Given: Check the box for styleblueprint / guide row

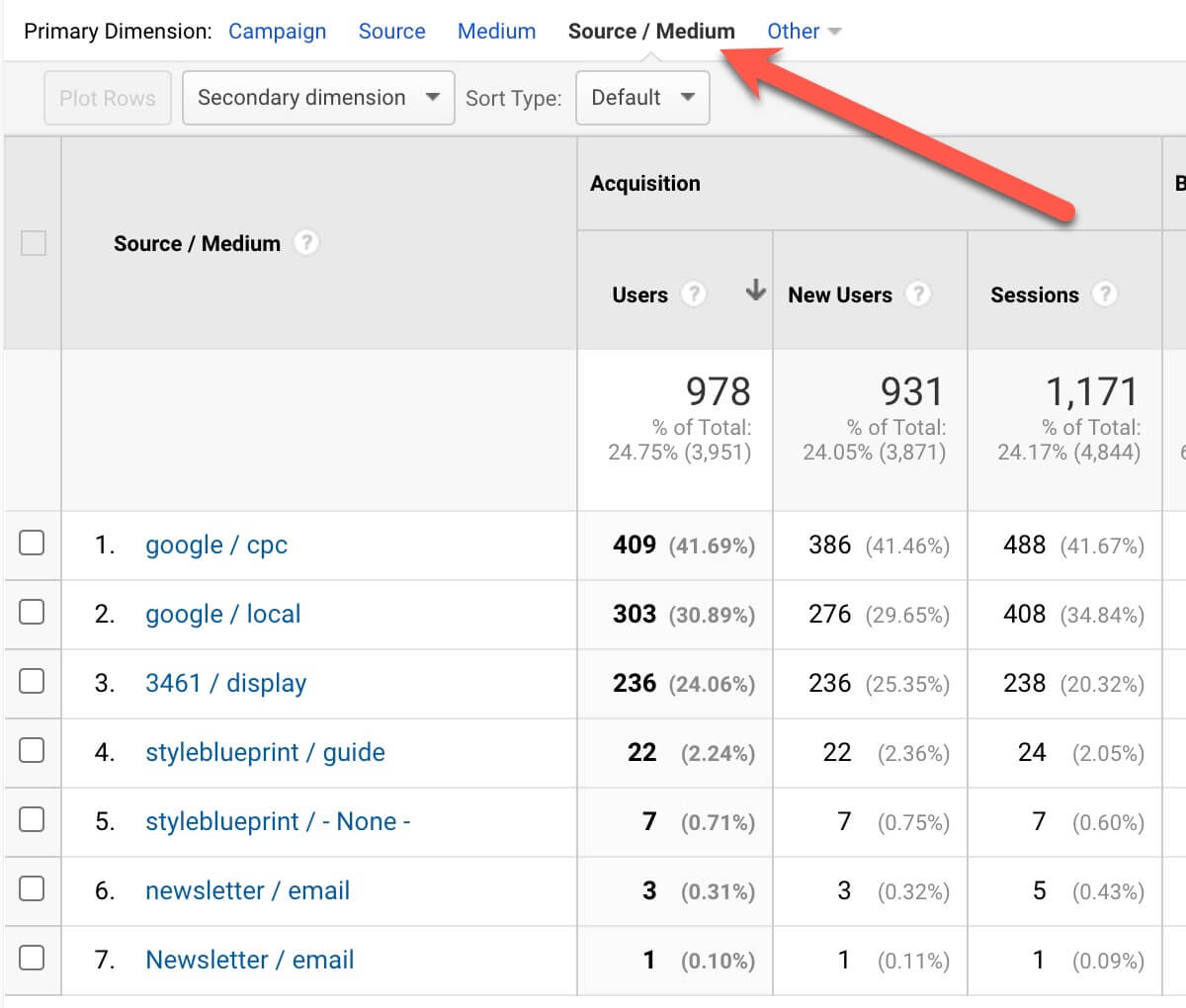Looking at the screenshot, I should coord(32,750).
